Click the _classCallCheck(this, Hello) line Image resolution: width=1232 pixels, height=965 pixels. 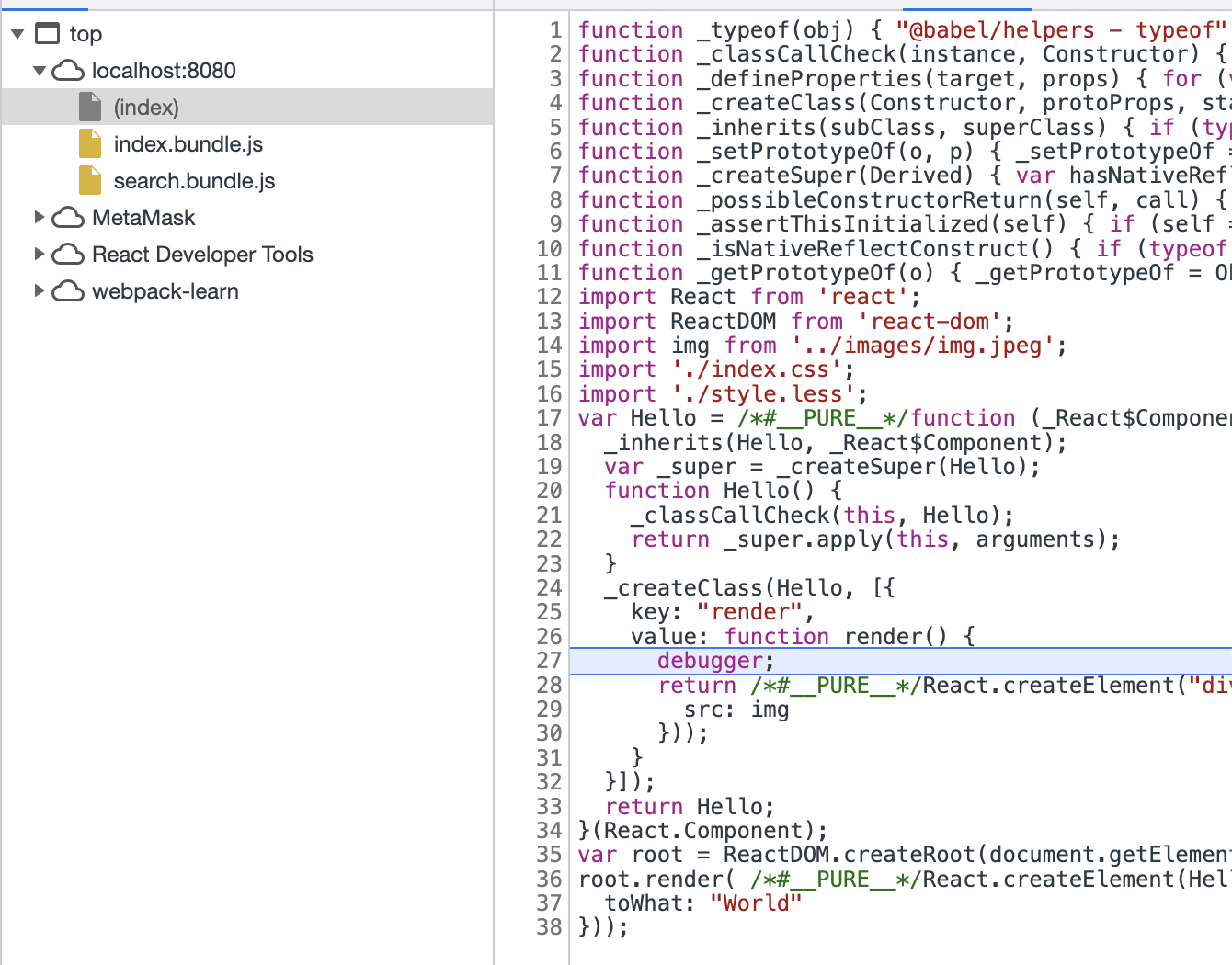coord(822,516)
